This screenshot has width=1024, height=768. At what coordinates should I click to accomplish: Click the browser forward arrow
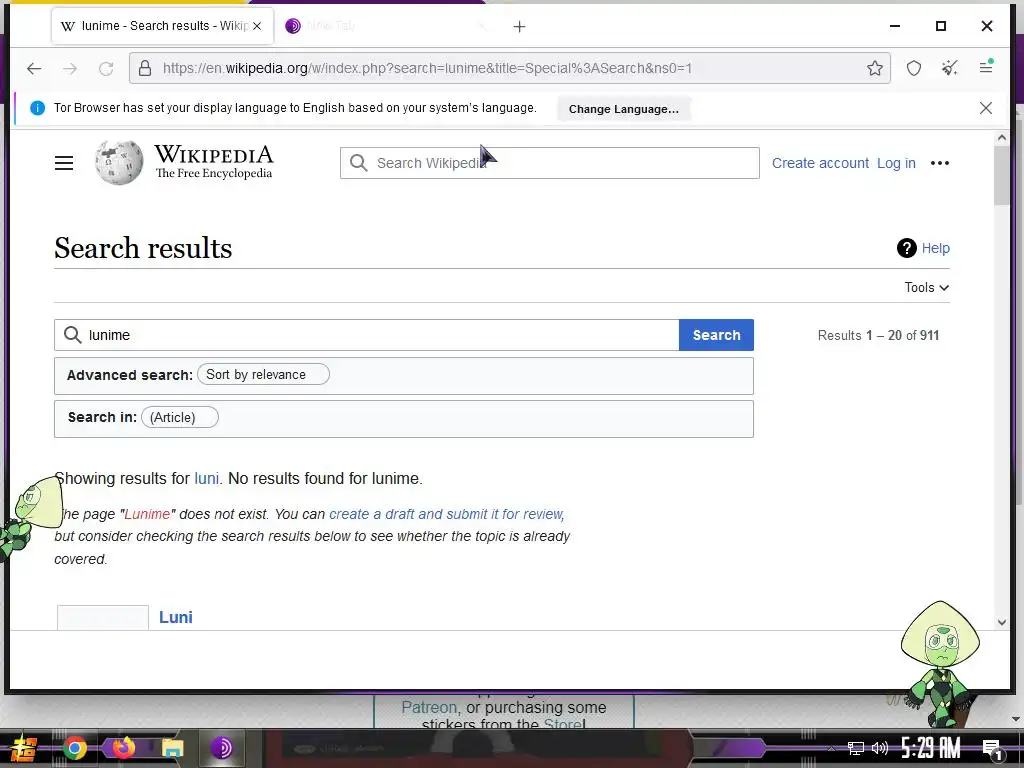(x=70, y=68)
